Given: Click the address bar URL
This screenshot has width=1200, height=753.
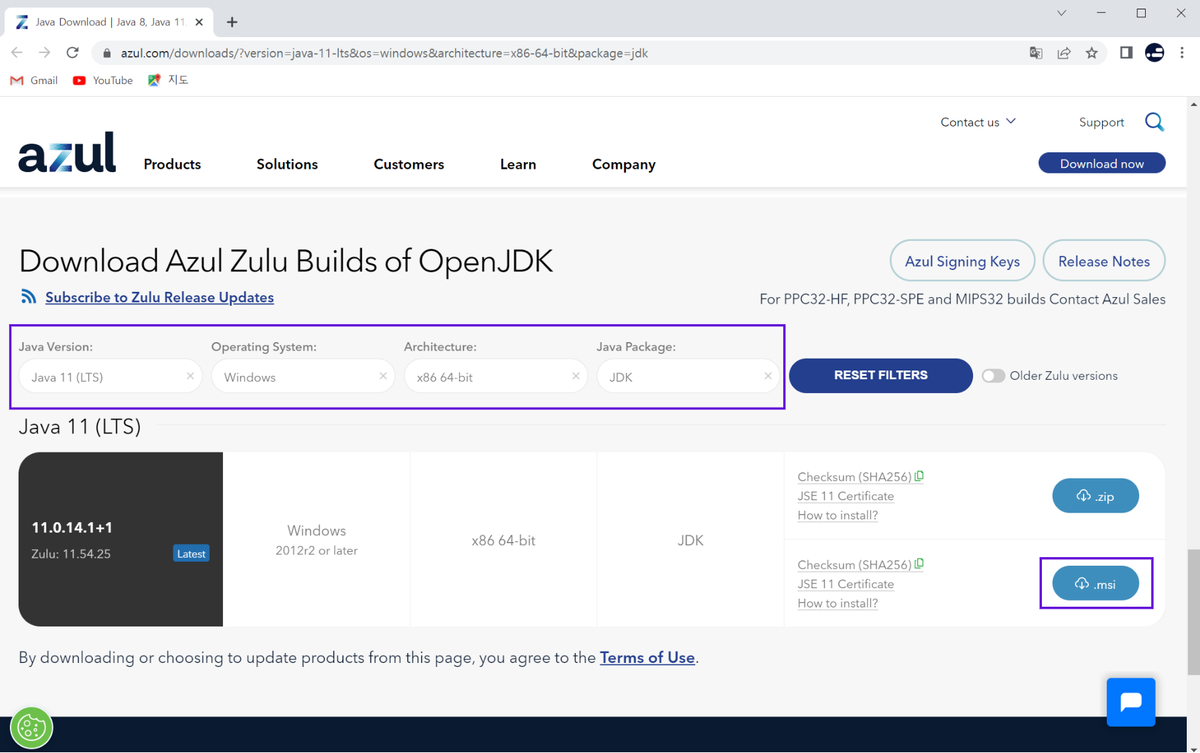Looking at the screenshot, I should point(385,53).
